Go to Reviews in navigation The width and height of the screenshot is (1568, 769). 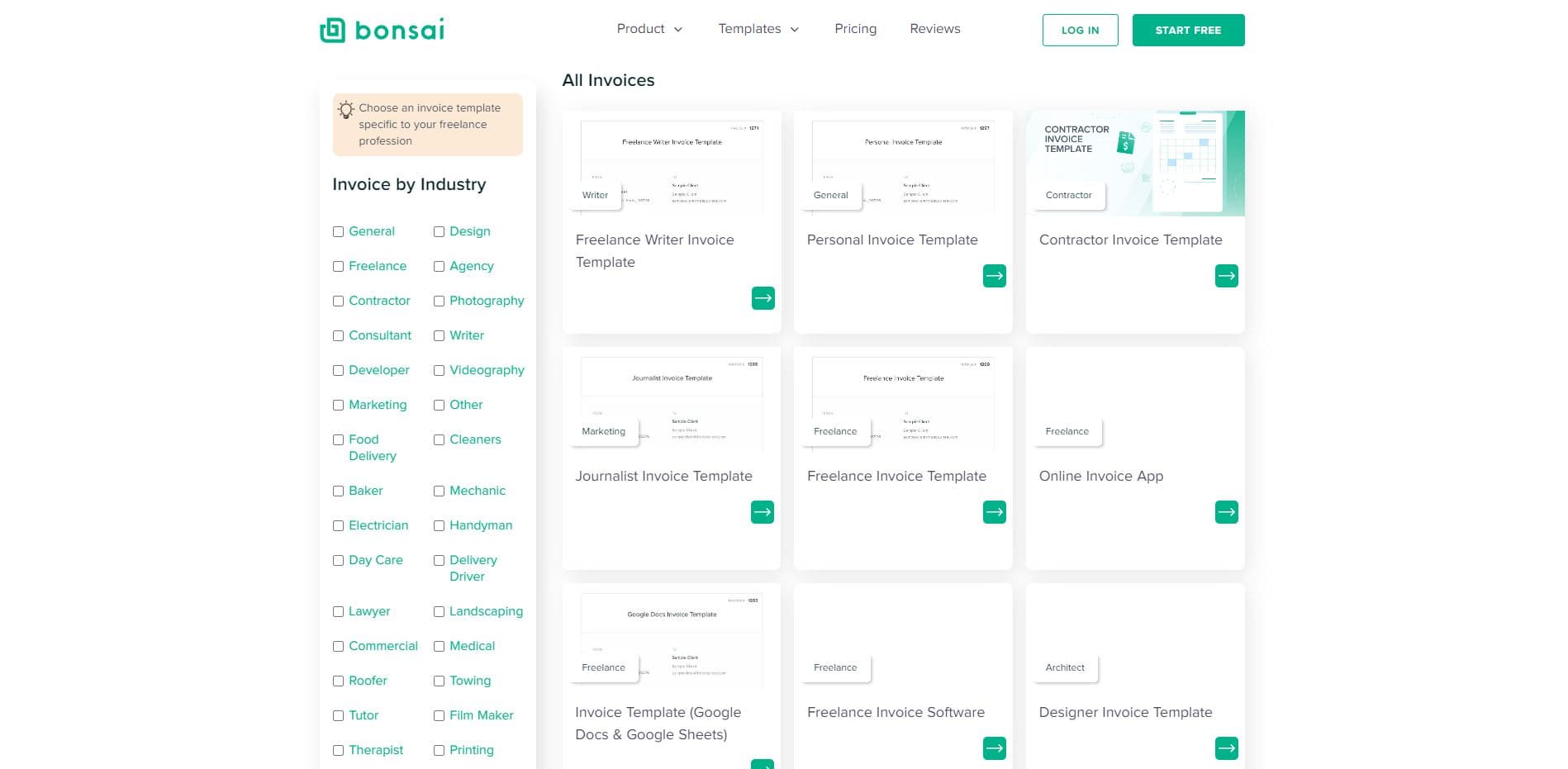click(934, 29)
